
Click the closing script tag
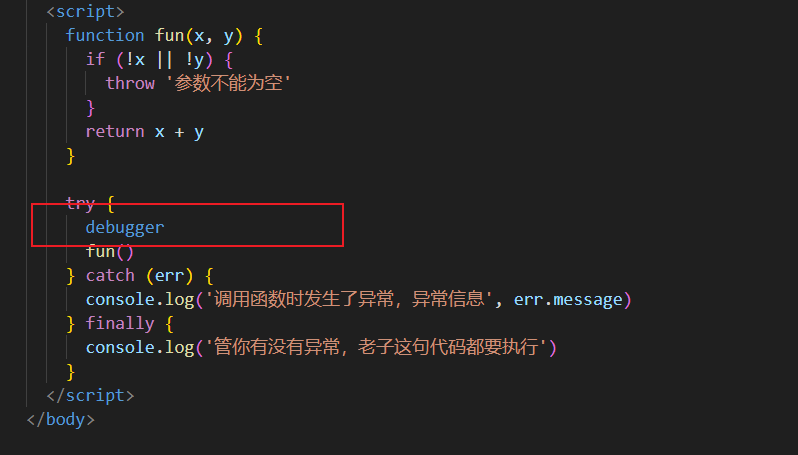point(90,395)
